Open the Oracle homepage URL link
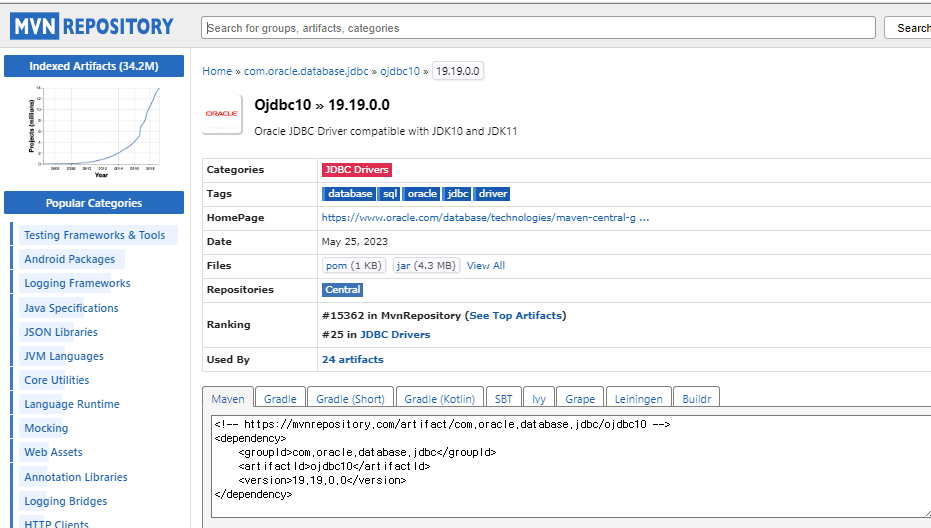Image resolution: width=931 pixels, height=528 pixels. [485, 217]
